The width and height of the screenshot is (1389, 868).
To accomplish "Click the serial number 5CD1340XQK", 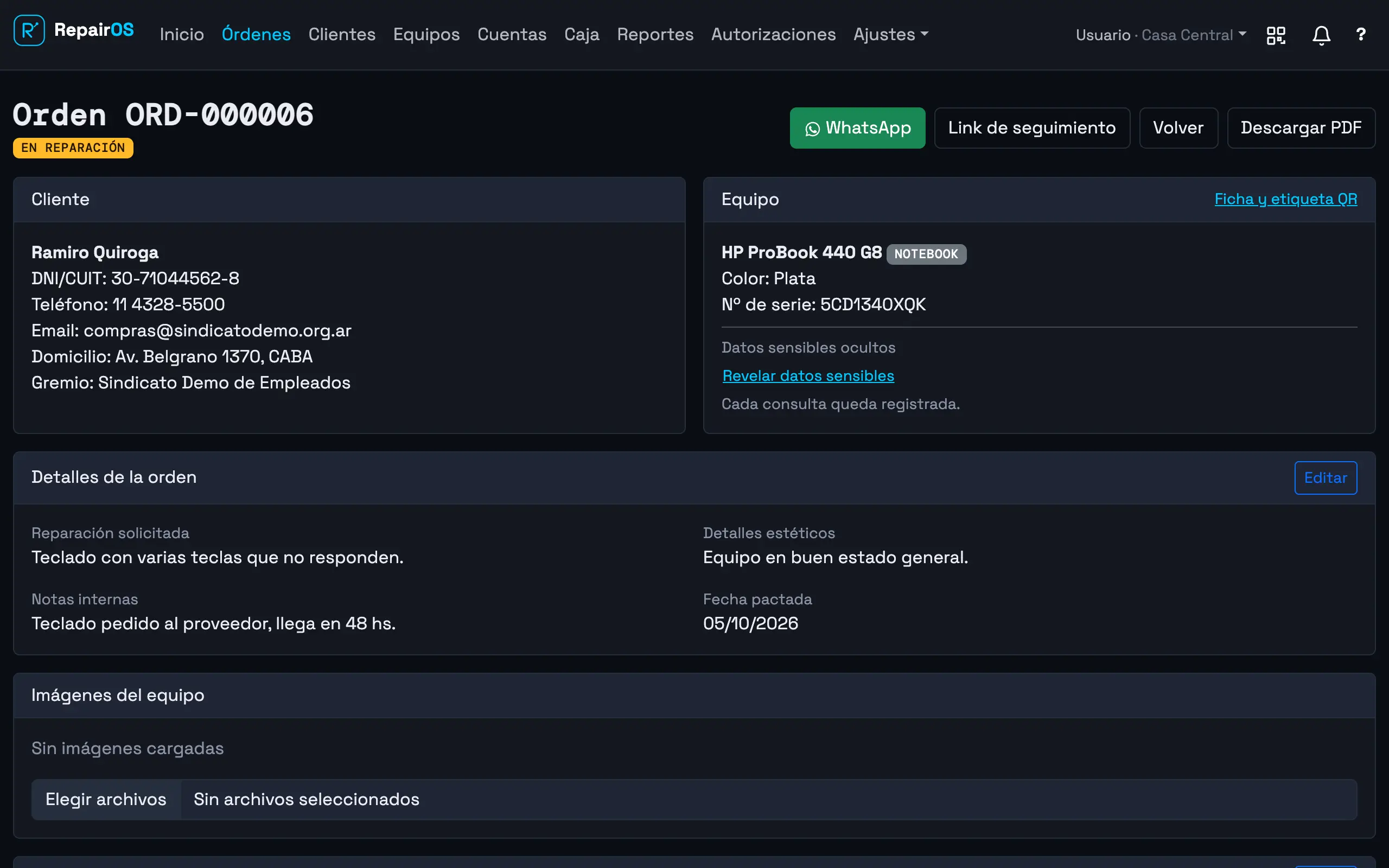I will click(x=873, y=304).
